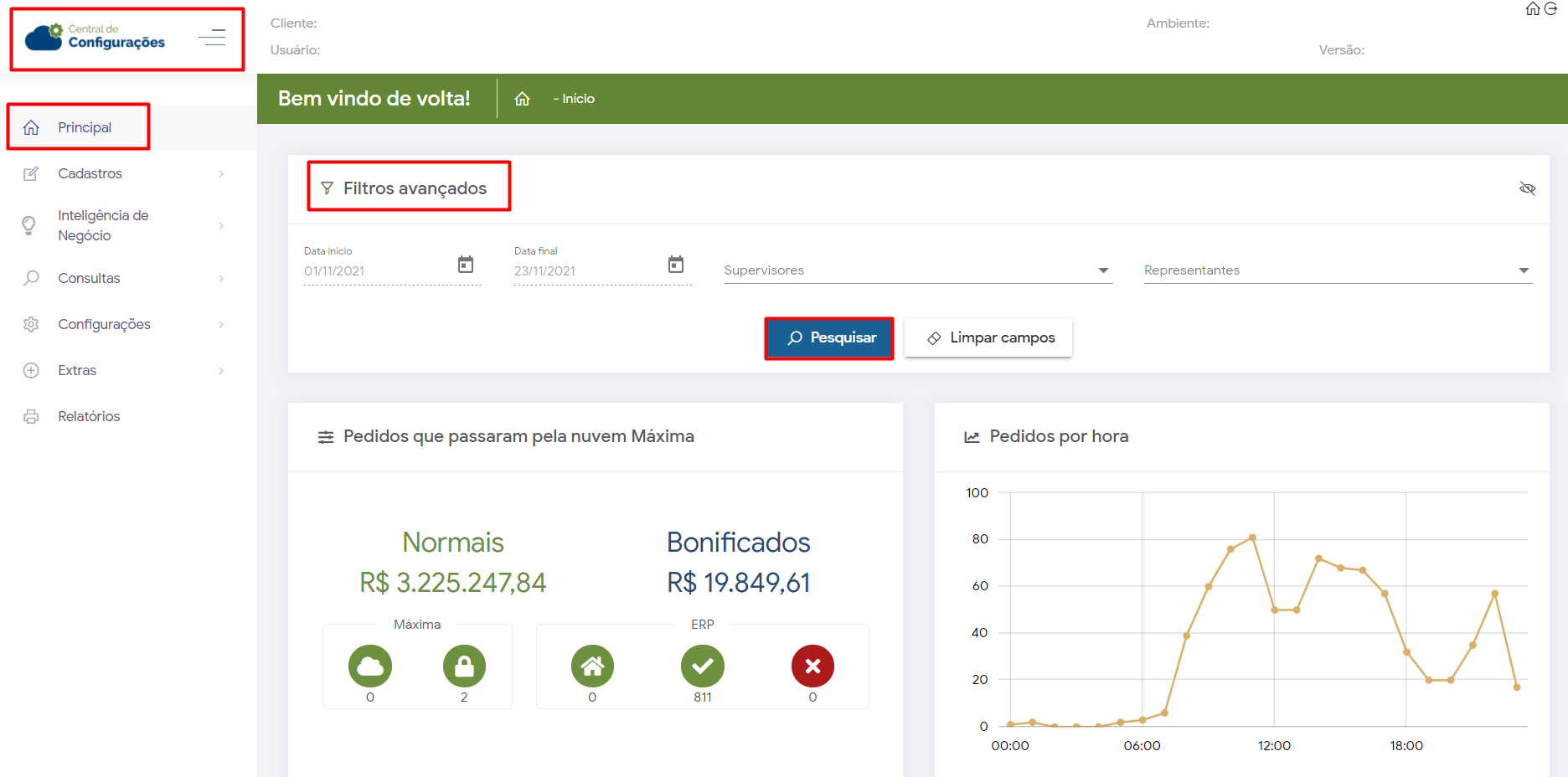This screenshot has height=777, width=1568.
Task: Click the logout icon at top right
Action: pos(1550,9)
